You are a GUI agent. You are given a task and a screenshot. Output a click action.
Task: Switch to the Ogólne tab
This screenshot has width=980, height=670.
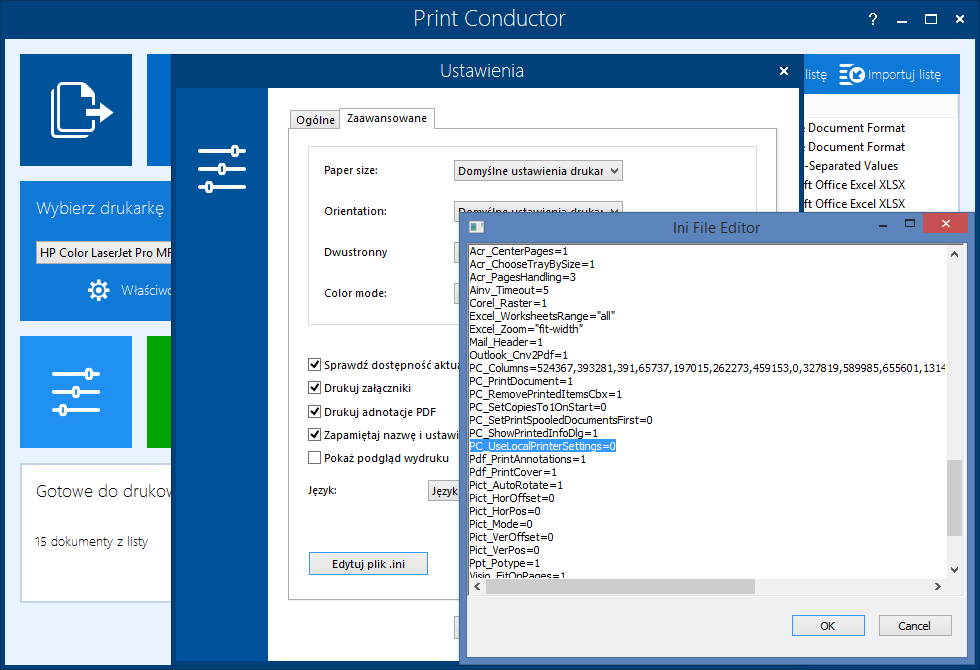(x=315, y=120)
